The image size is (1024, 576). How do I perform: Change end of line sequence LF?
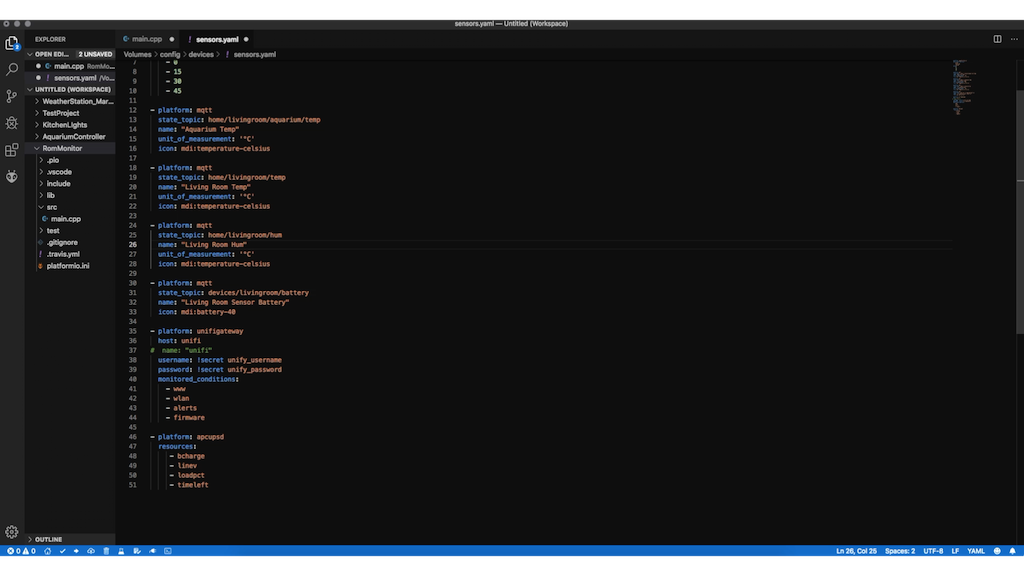tap(955, 551)
